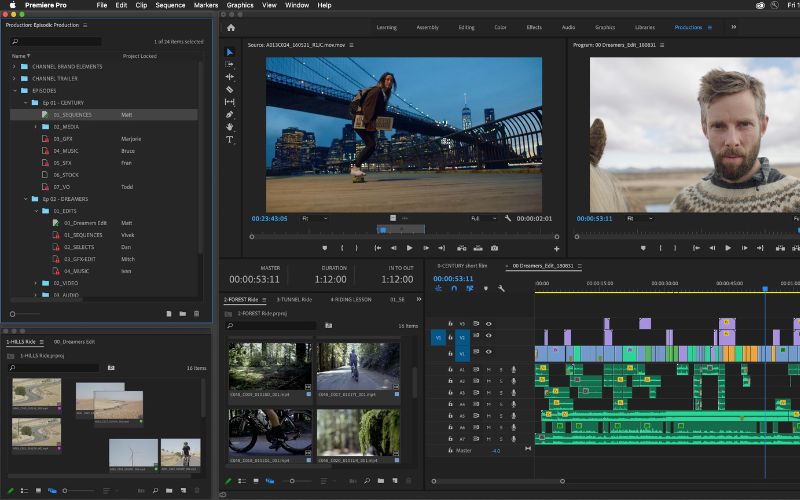
Task: Add a timeline marker using marker icon
Action: [486, 289]
